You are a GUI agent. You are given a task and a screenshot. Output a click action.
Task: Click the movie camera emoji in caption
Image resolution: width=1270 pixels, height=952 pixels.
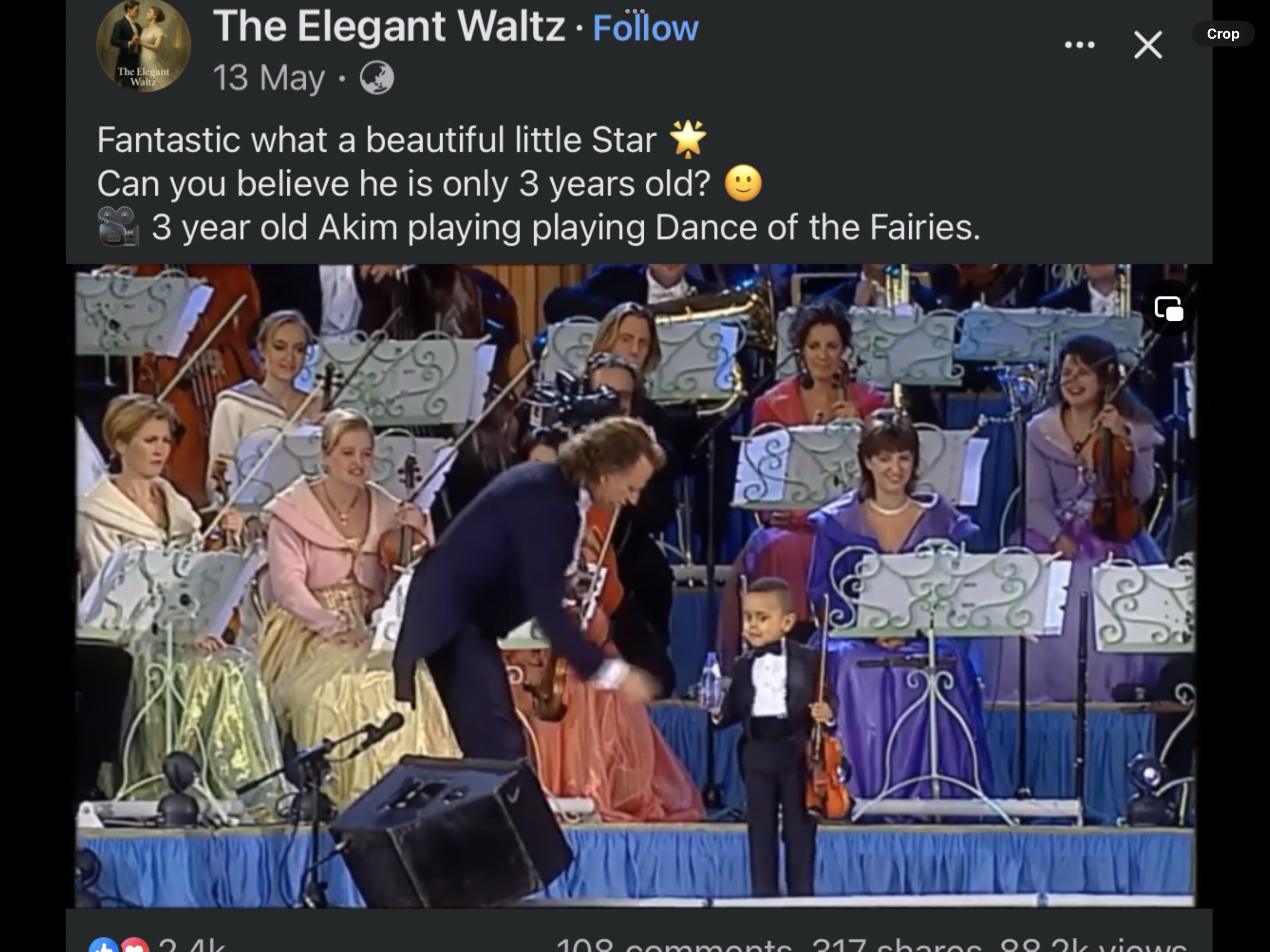pyautogui.click(x=118, y=227)
